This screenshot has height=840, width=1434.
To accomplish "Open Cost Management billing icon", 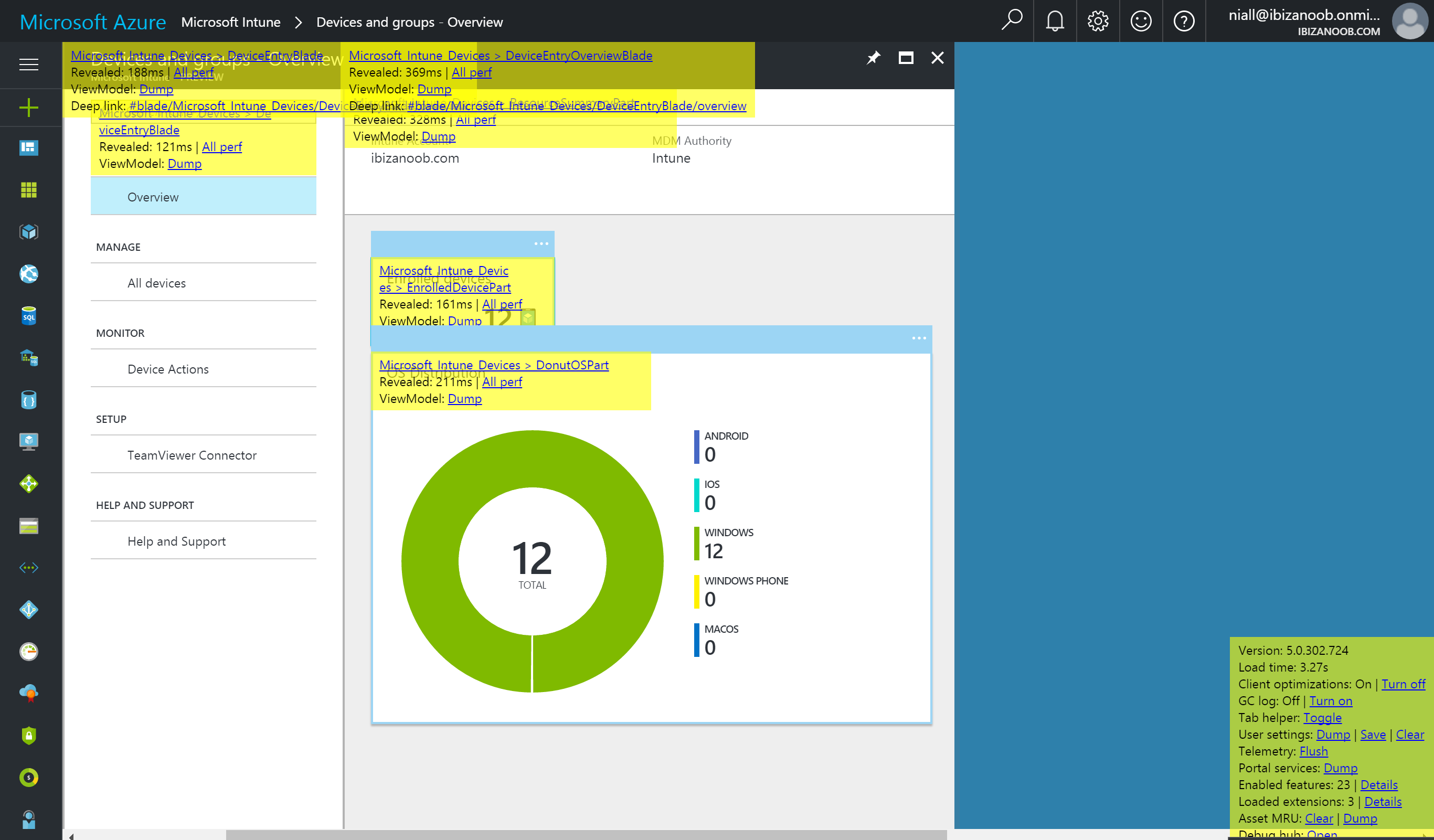I will [x=29, y=778].
